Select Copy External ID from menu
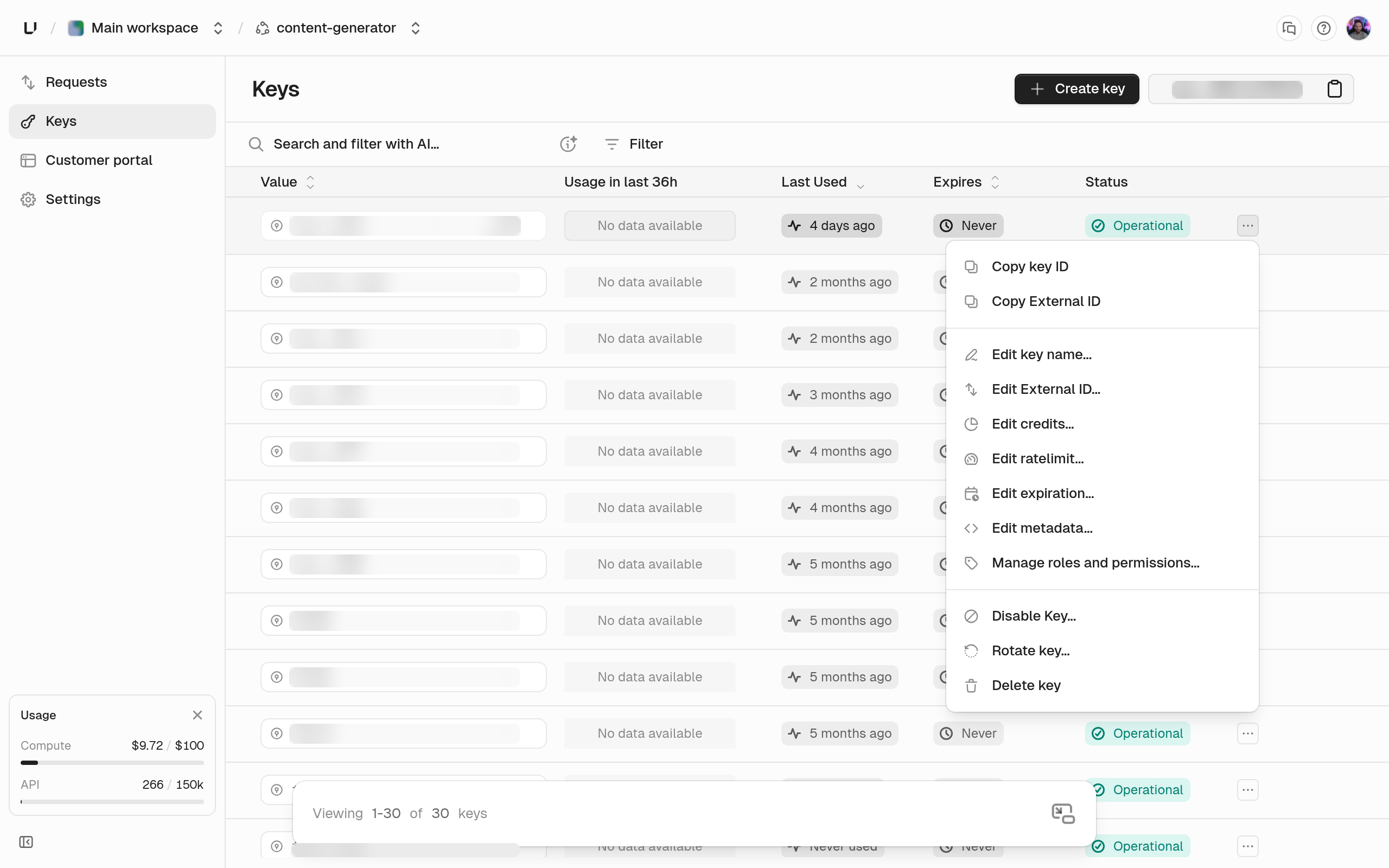1389x868 pixels. coord(1102,302)
